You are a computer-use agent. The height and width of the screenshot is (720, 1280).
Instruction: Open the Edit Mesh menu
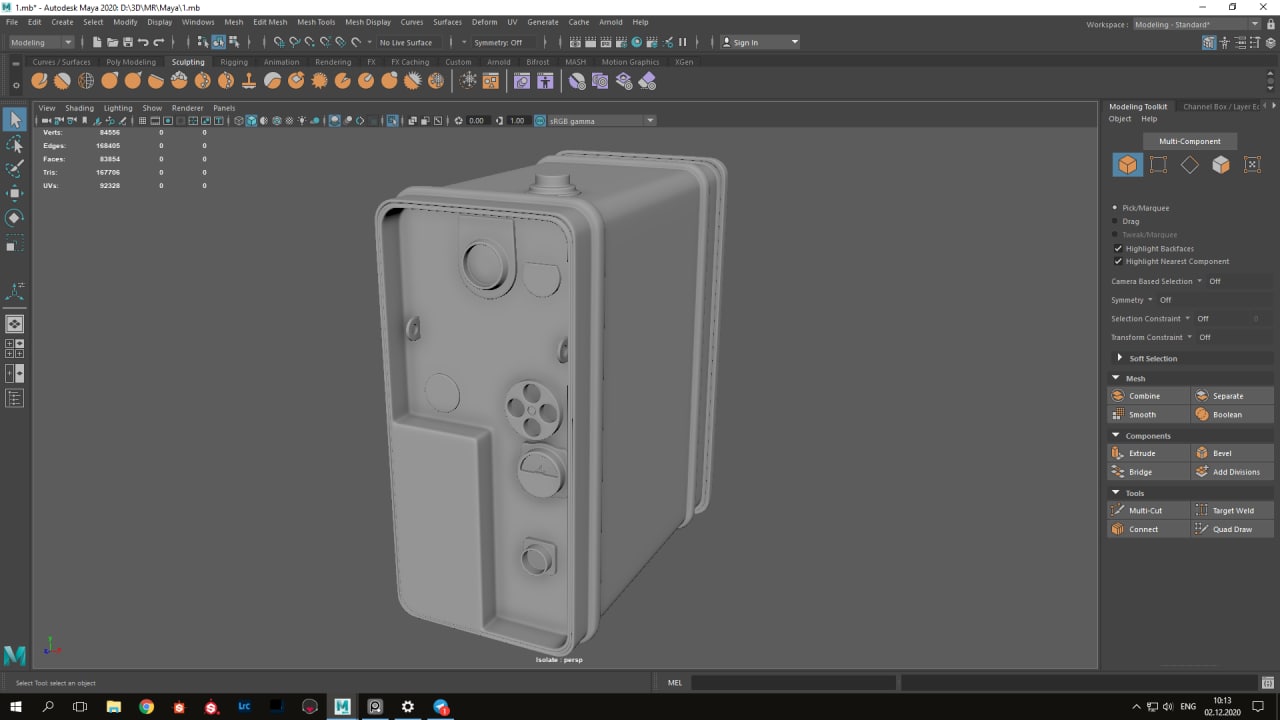coord(270,22)
